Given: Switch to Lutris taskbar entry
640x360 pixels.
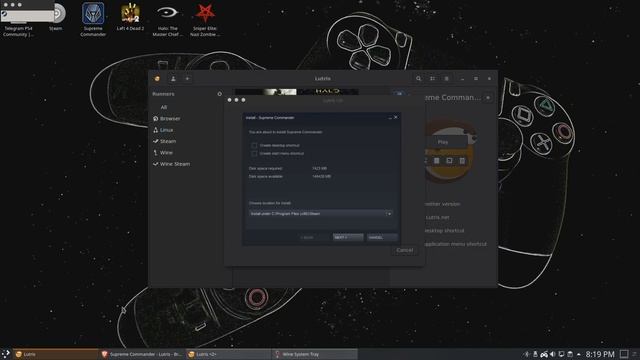Looking at the screenshot, I should click(55, 354).
